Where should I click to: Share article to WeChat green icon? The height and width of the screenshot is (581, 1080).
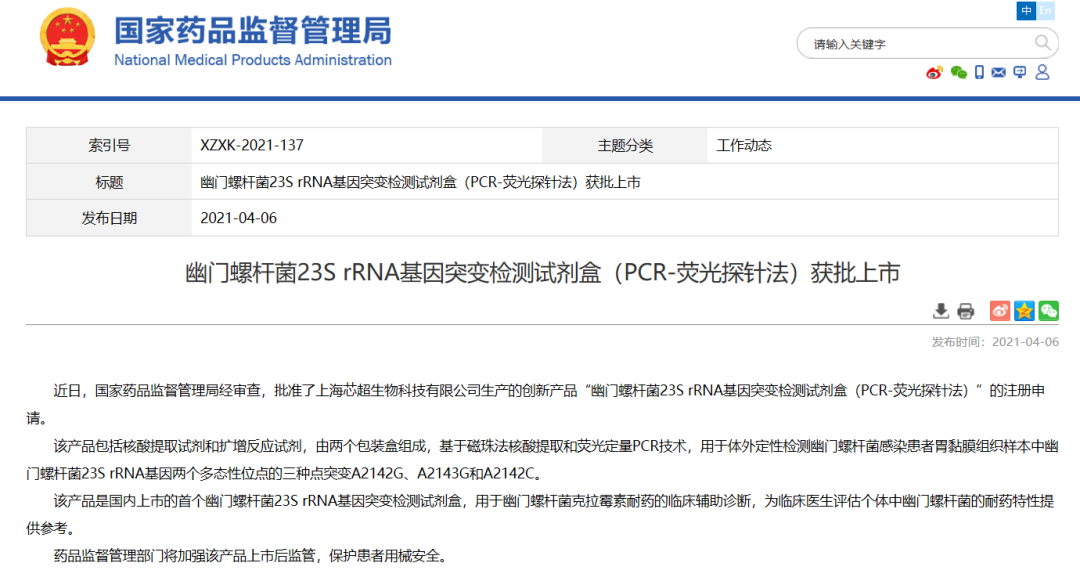[1048, 311]
